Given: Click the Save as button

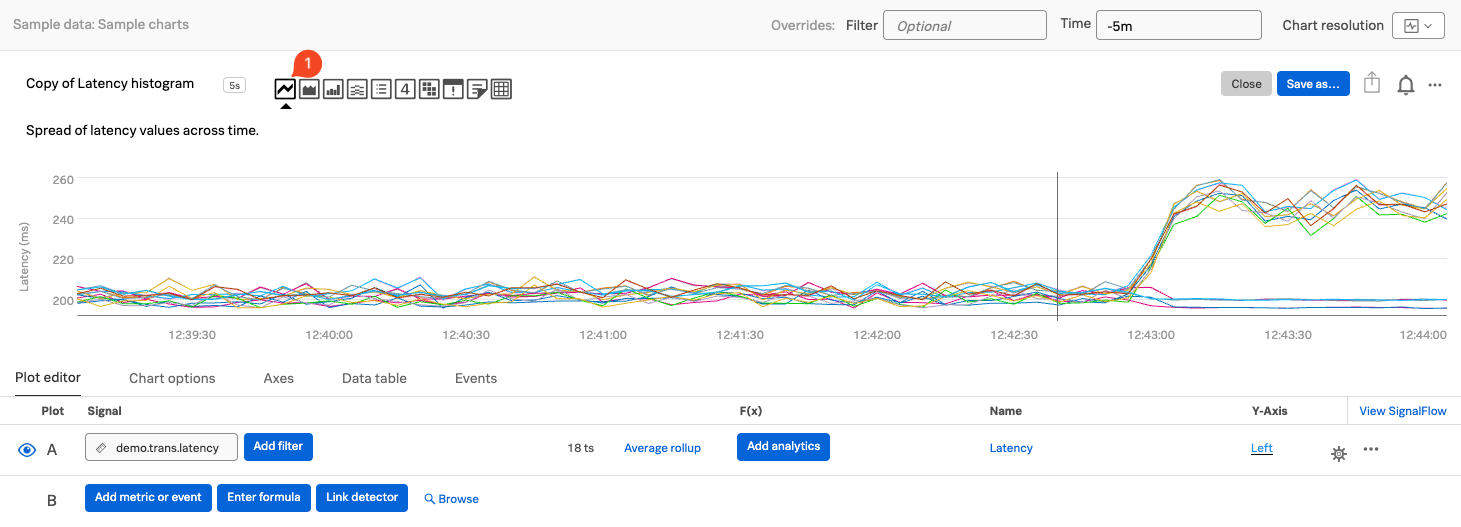Looking at the screenshot, I should coord(1312,84).
